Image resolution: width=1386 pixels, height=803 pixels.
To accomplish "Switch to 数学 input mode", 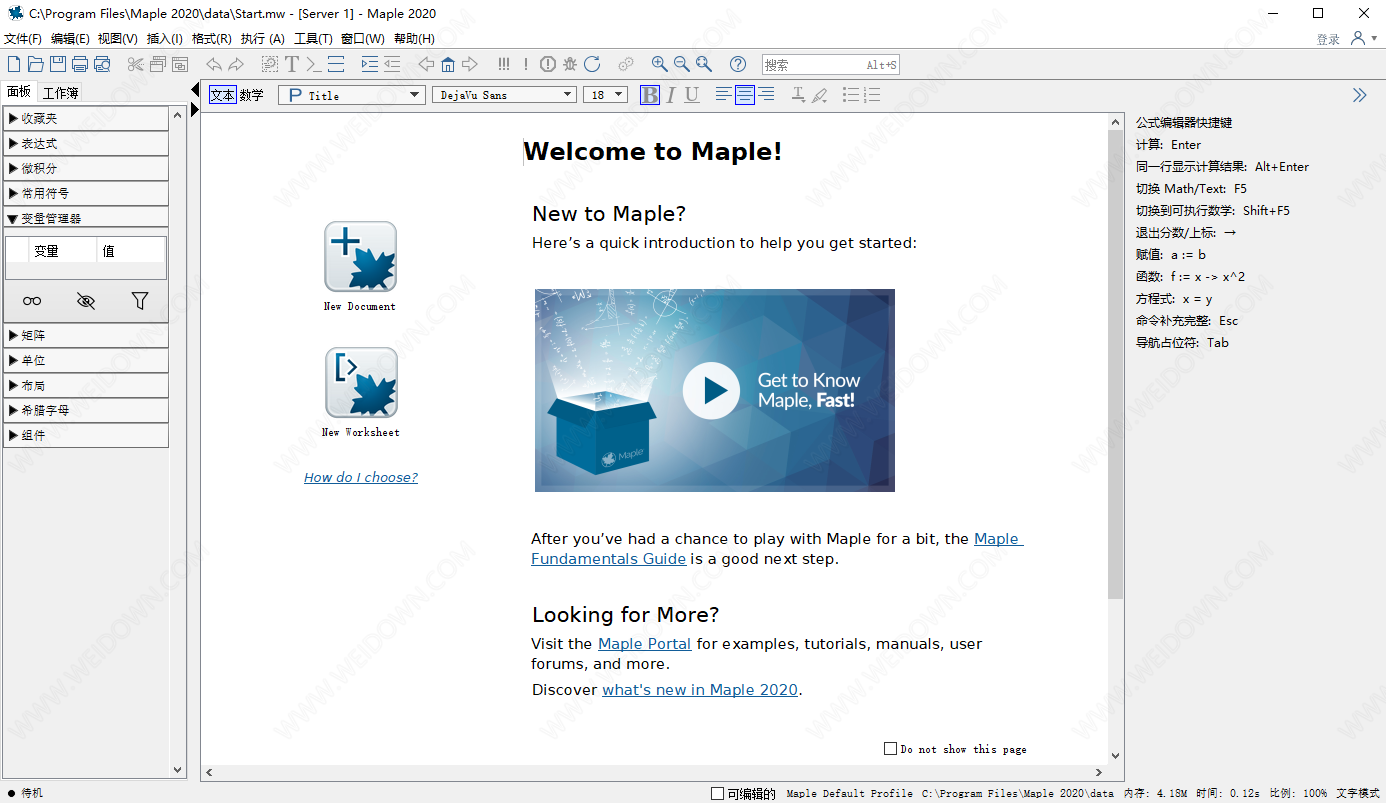I will click(251, 95).
